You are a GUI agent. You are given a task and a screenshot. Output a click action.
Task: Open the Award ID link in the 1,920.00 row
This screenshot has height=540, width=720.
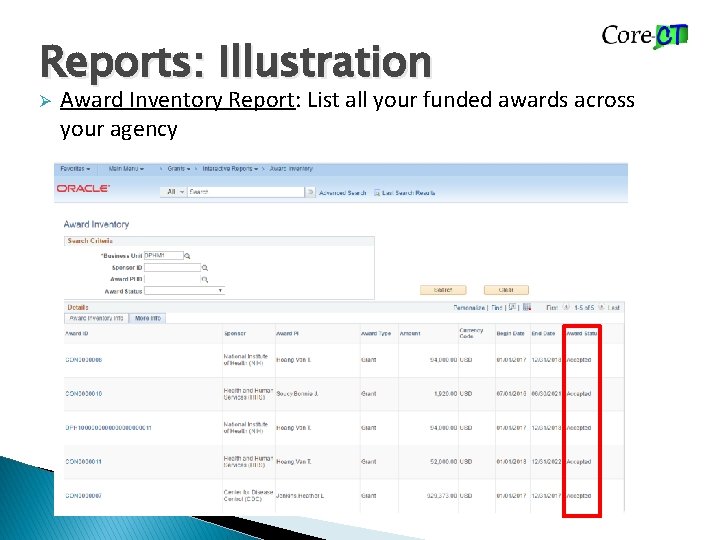84,394
